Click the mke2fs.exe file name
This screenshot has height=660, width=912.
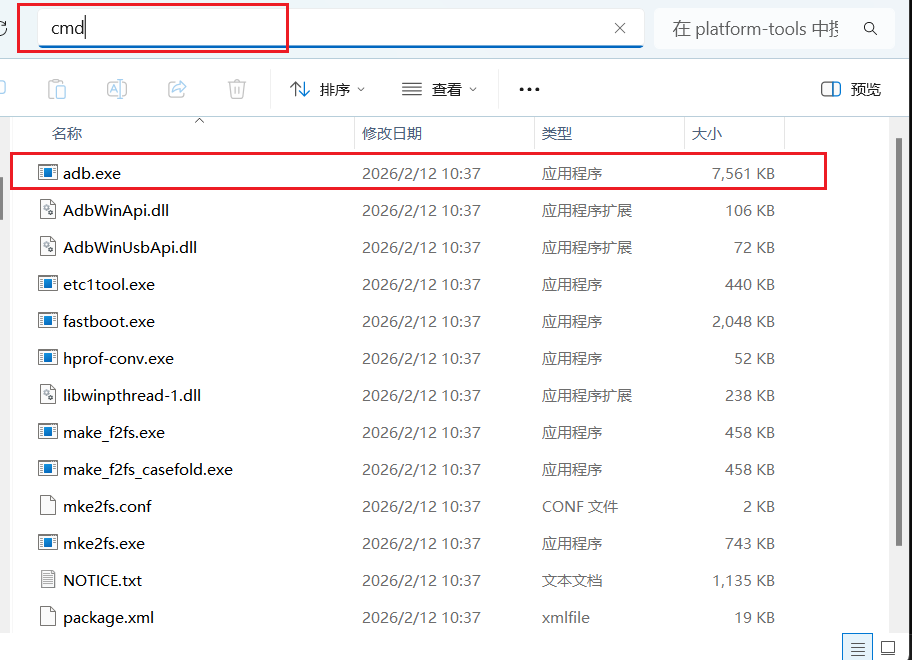(104, 544)
